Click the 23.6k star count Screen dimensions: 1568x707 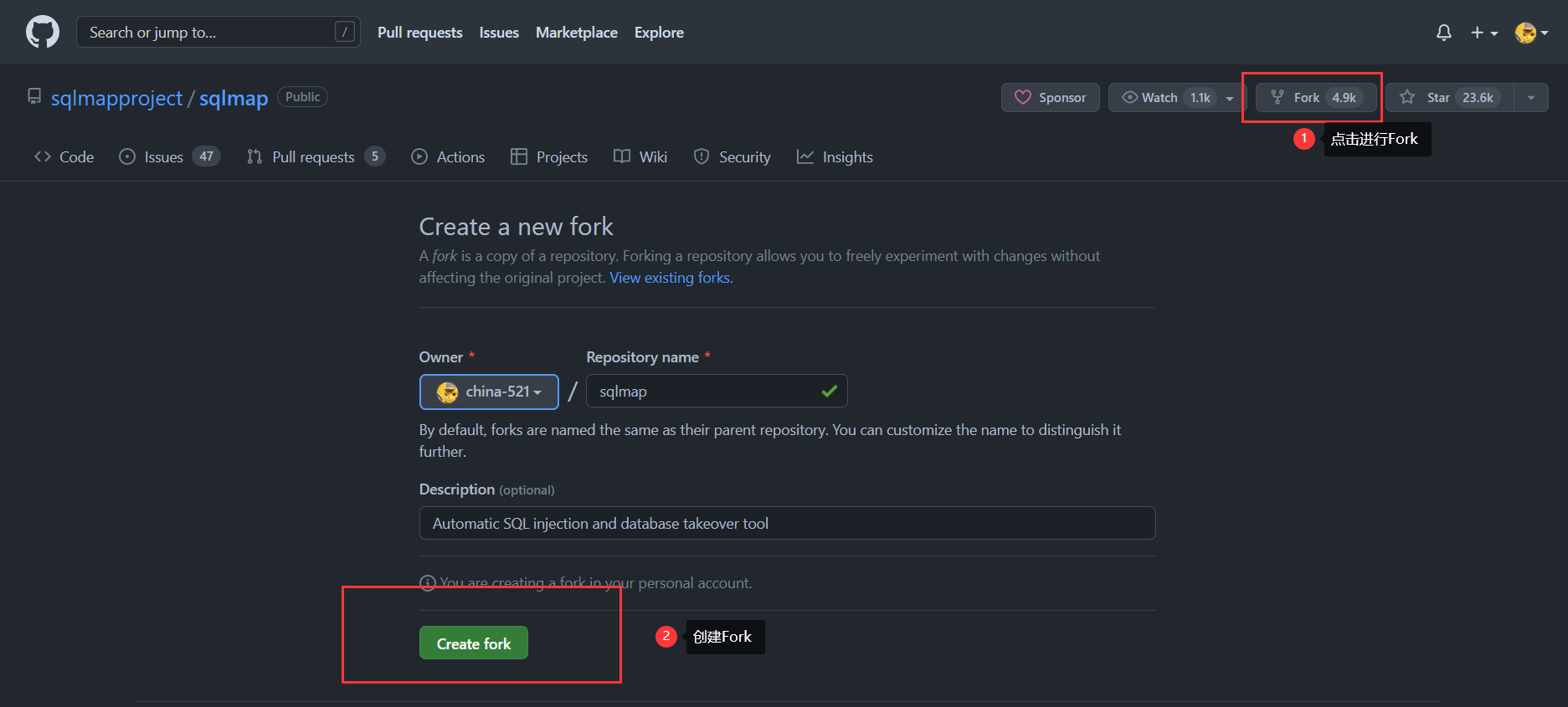click(x=1478, y=98)
